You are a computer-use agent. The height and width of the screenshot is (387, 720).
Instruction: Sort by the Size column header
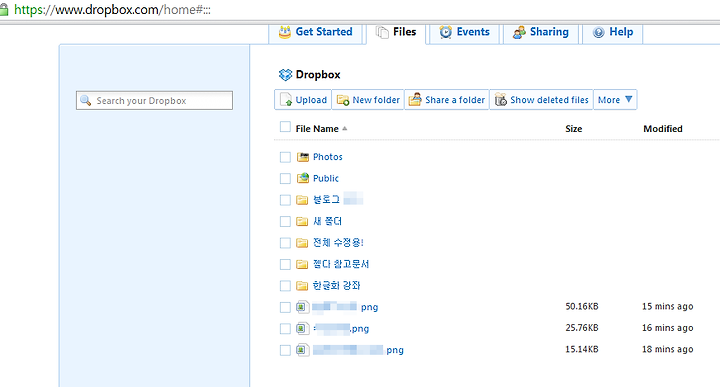click(574, 129)
